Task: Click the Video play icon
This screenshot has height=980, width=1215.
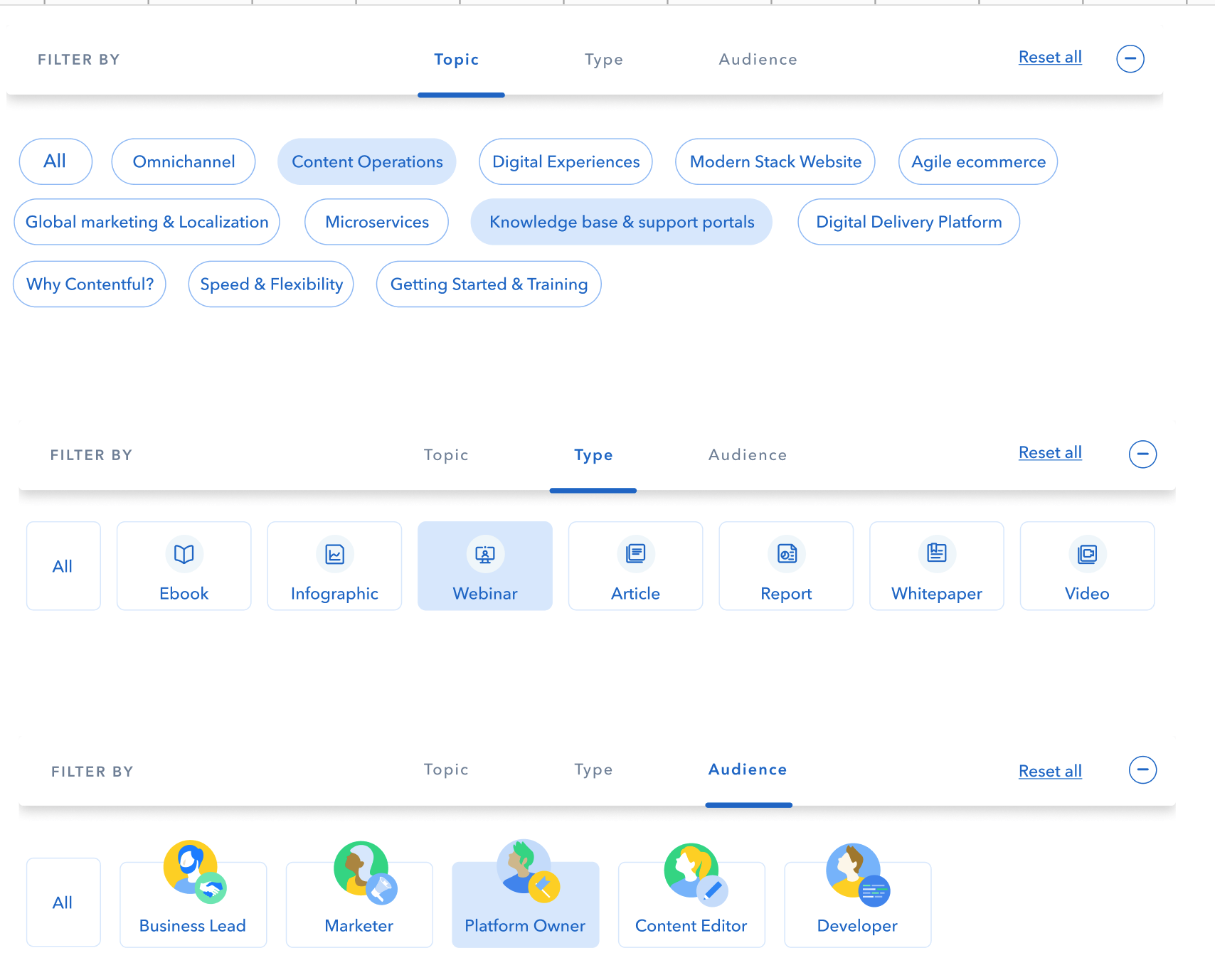Action: pyautogui.click(x=1088, y=554)
